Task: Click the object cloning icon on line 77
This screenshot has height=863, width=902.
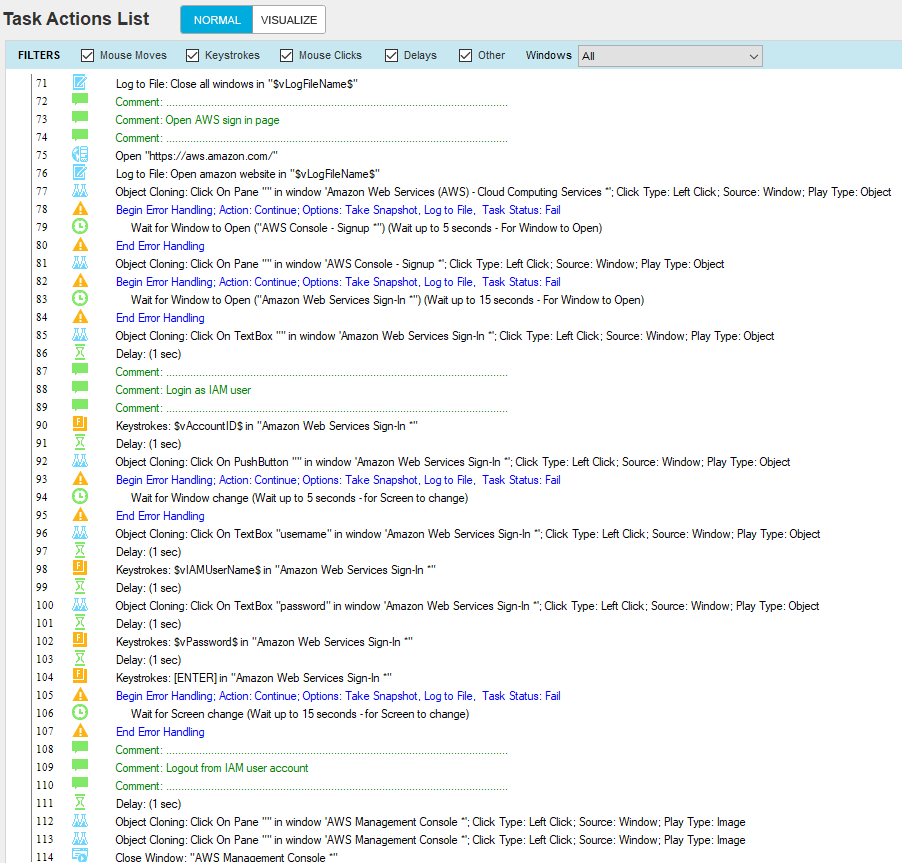Action: [80, 191]
